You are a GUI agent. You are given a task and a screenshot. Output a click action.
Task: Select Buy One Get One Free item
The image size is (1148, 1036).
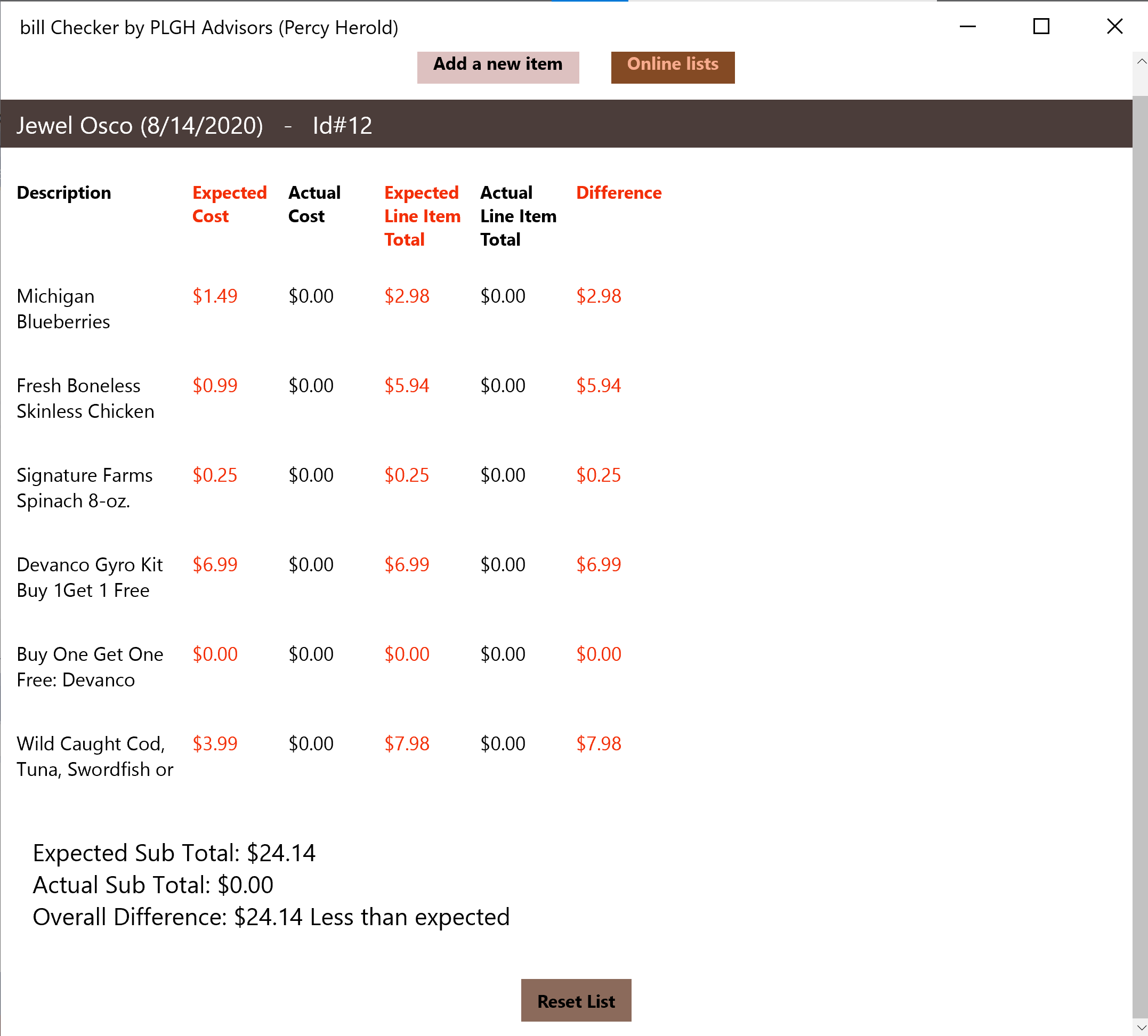tap(90, 667)
